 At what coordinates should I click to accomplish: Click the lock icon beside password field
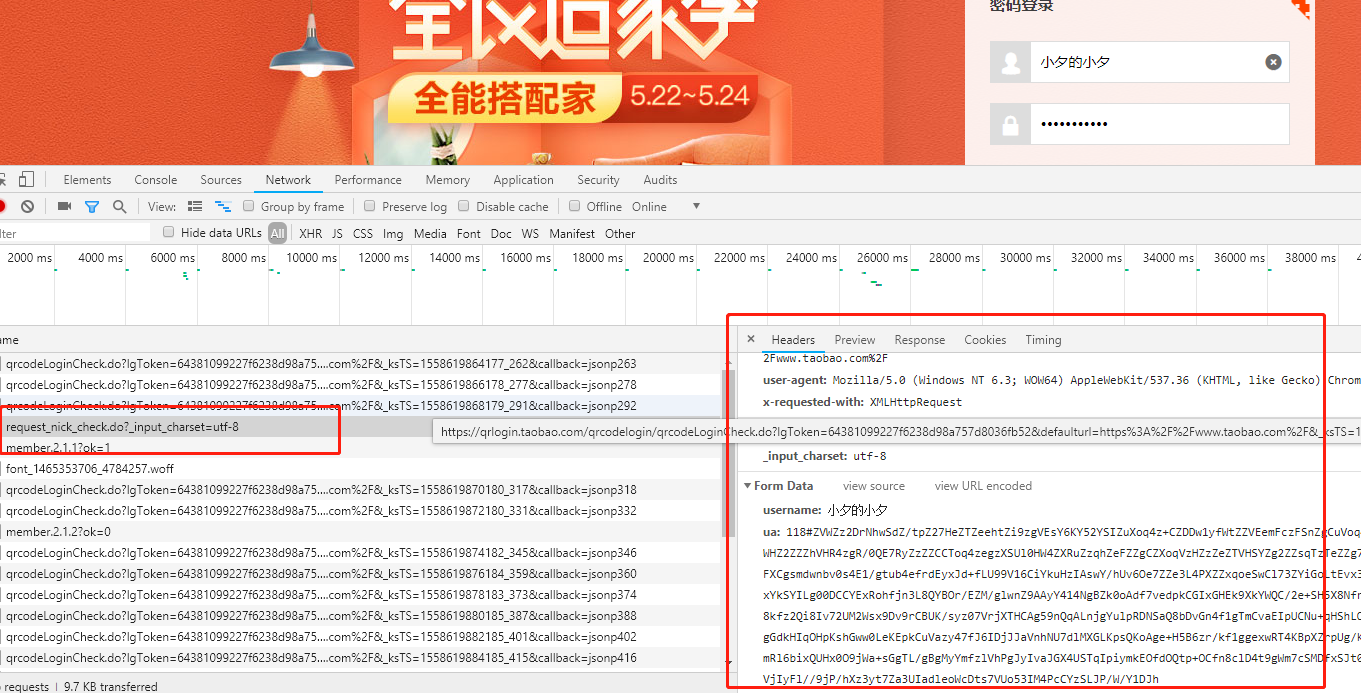coord(1010,124)
